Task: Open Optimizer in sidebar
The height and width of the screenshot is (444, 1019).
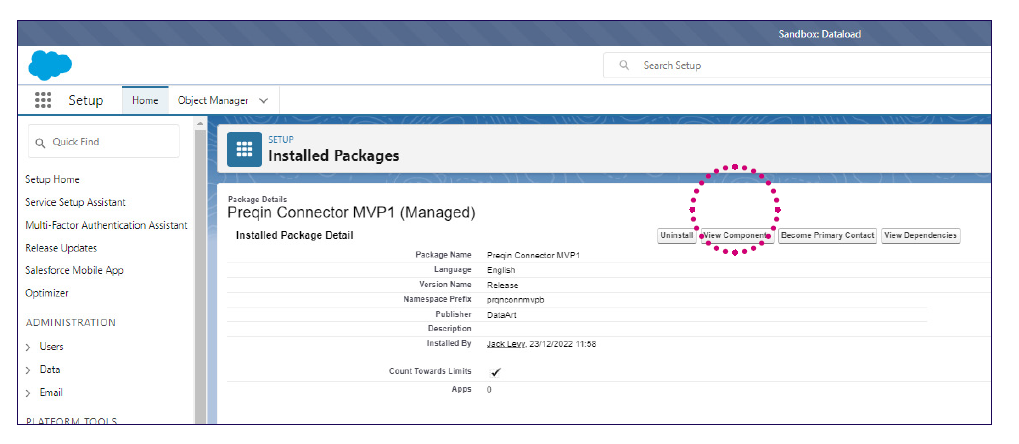Action: point(47,293)
